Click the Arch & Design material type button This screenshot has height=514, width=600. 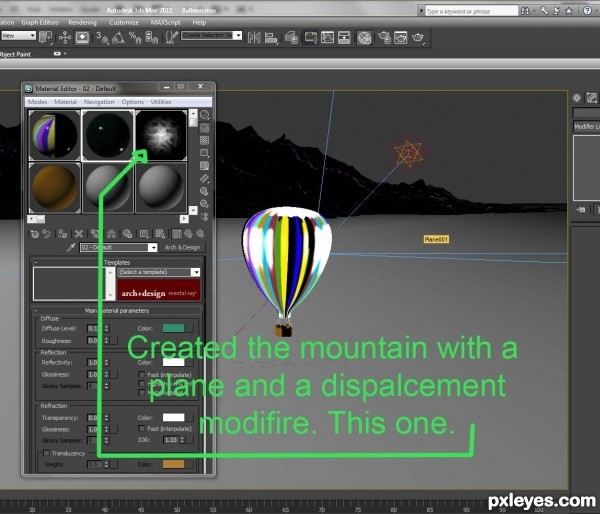coord(183,248)
